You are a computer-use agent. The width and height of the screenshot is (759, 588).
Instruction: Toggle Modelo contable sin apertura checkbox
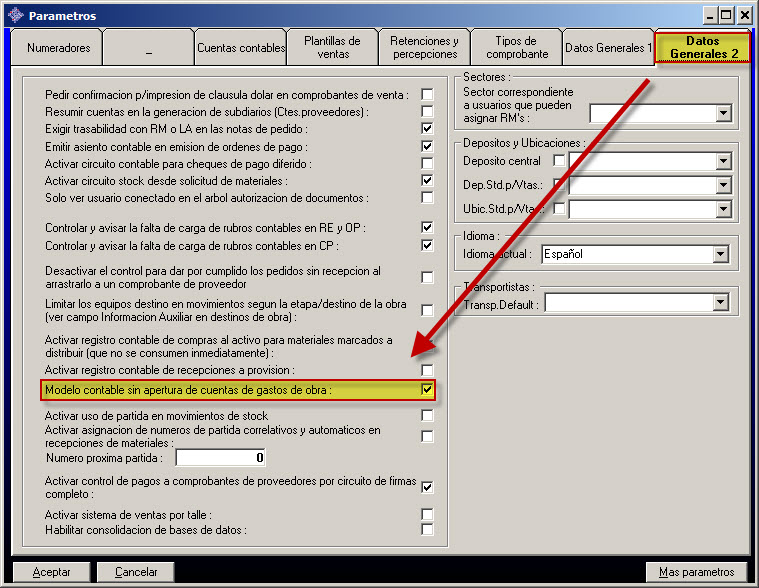(427, 390)
